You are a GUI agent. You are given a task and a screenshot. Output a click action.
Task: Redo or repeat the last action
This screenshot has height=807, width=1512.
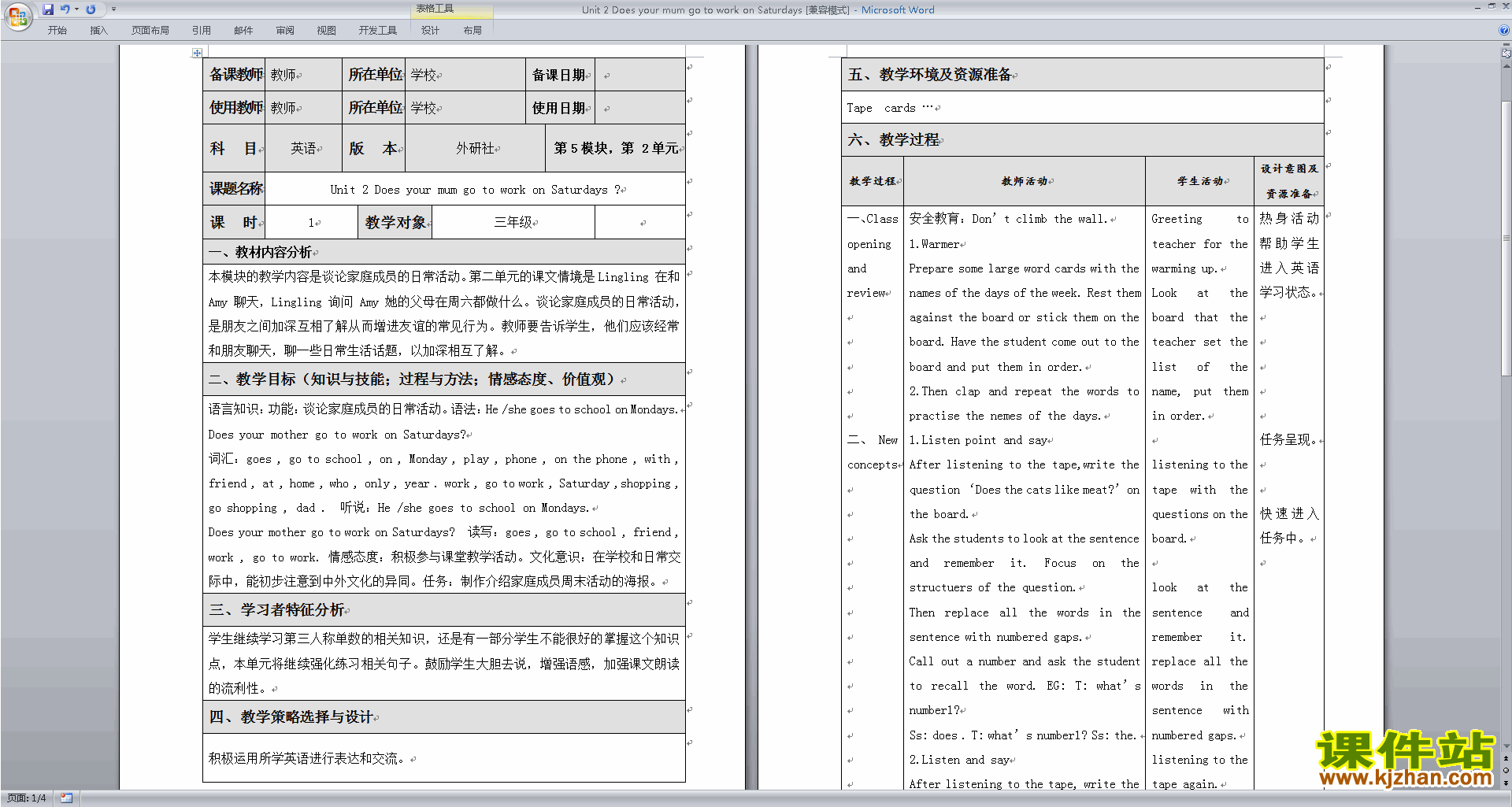coord(91,9)
